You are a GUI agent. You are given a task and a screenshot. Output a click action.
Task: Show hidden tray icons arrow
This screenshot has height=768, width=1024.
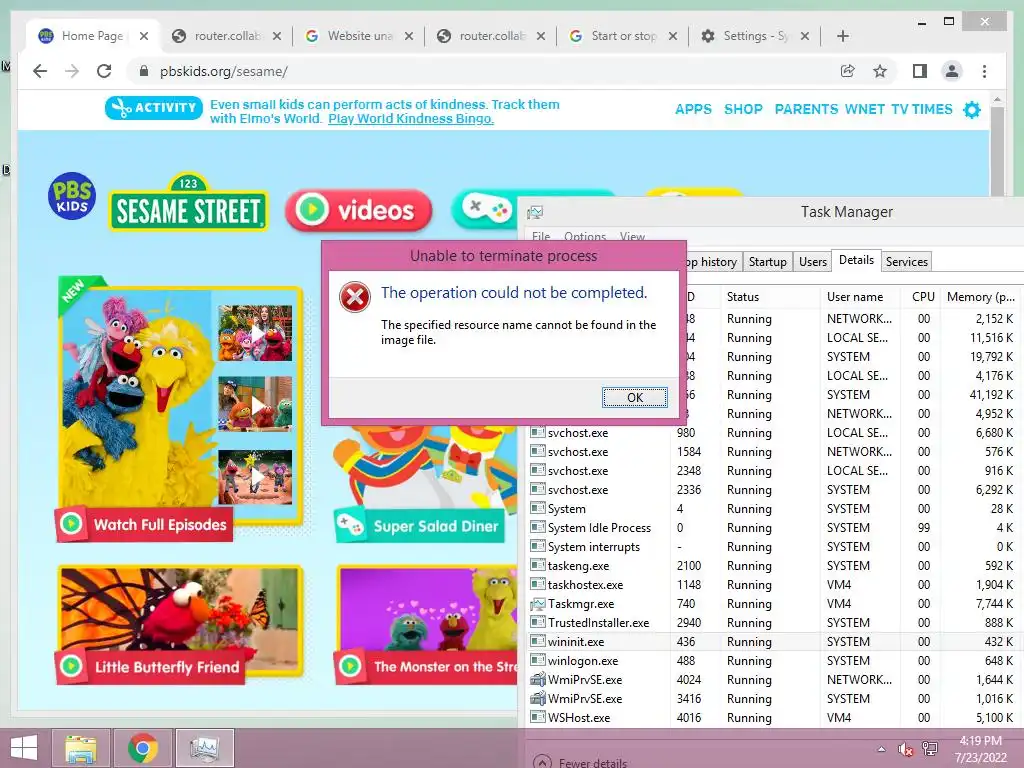click(882, 749)
